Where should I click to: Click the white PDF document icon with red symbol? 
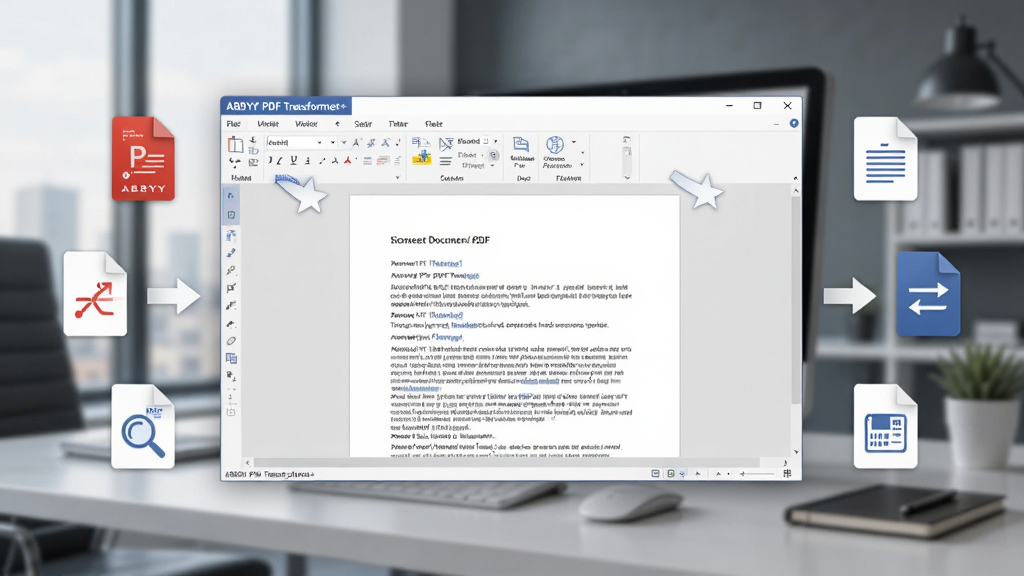point(95,294)
